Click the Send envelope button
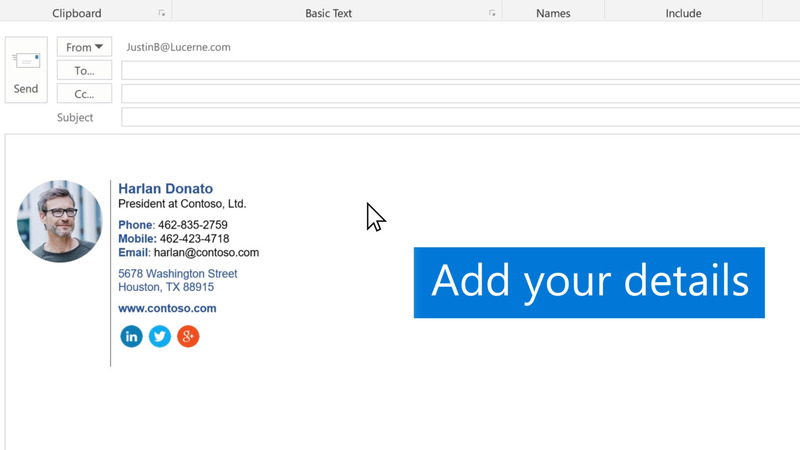This screenshot has width=800, height=450. pos(26,70)
